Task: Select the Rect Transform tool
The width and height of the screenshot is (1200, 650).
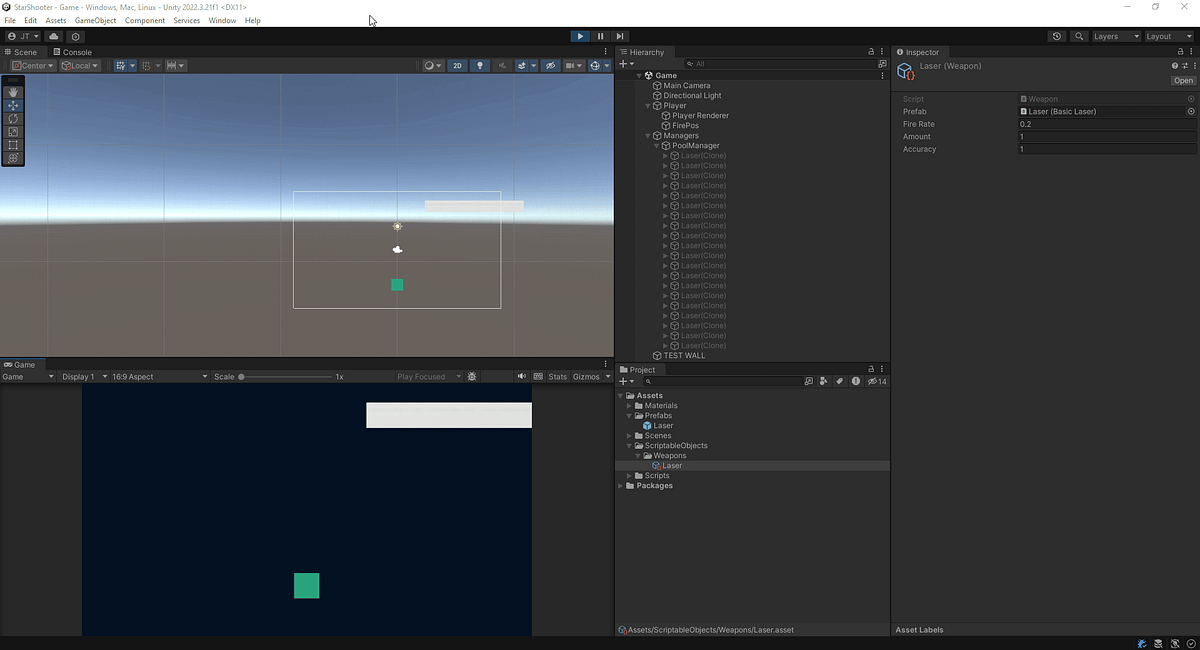Action: [x=13, y=144]
